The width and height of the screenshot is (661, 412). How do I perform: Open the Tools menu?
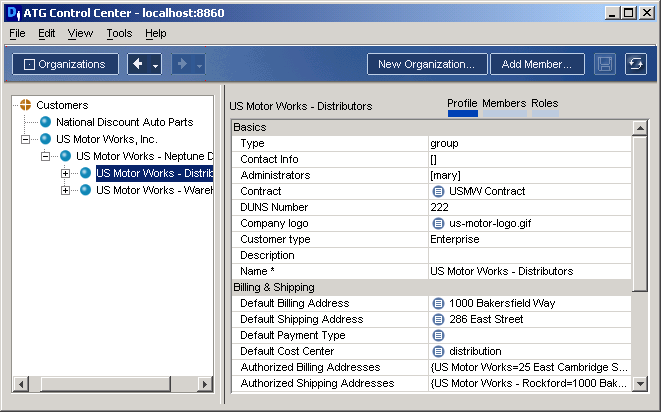pyautogui.click(x=119, y=33)
